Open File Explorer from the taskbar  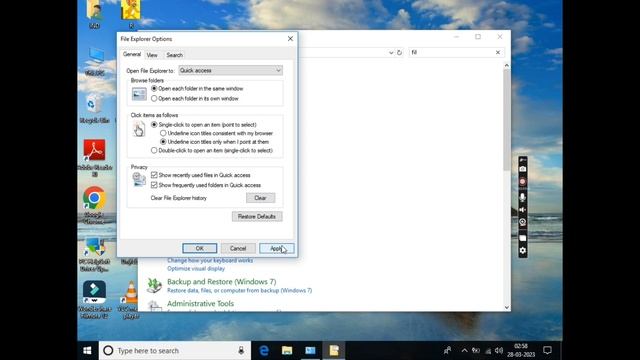pos(287,351)
